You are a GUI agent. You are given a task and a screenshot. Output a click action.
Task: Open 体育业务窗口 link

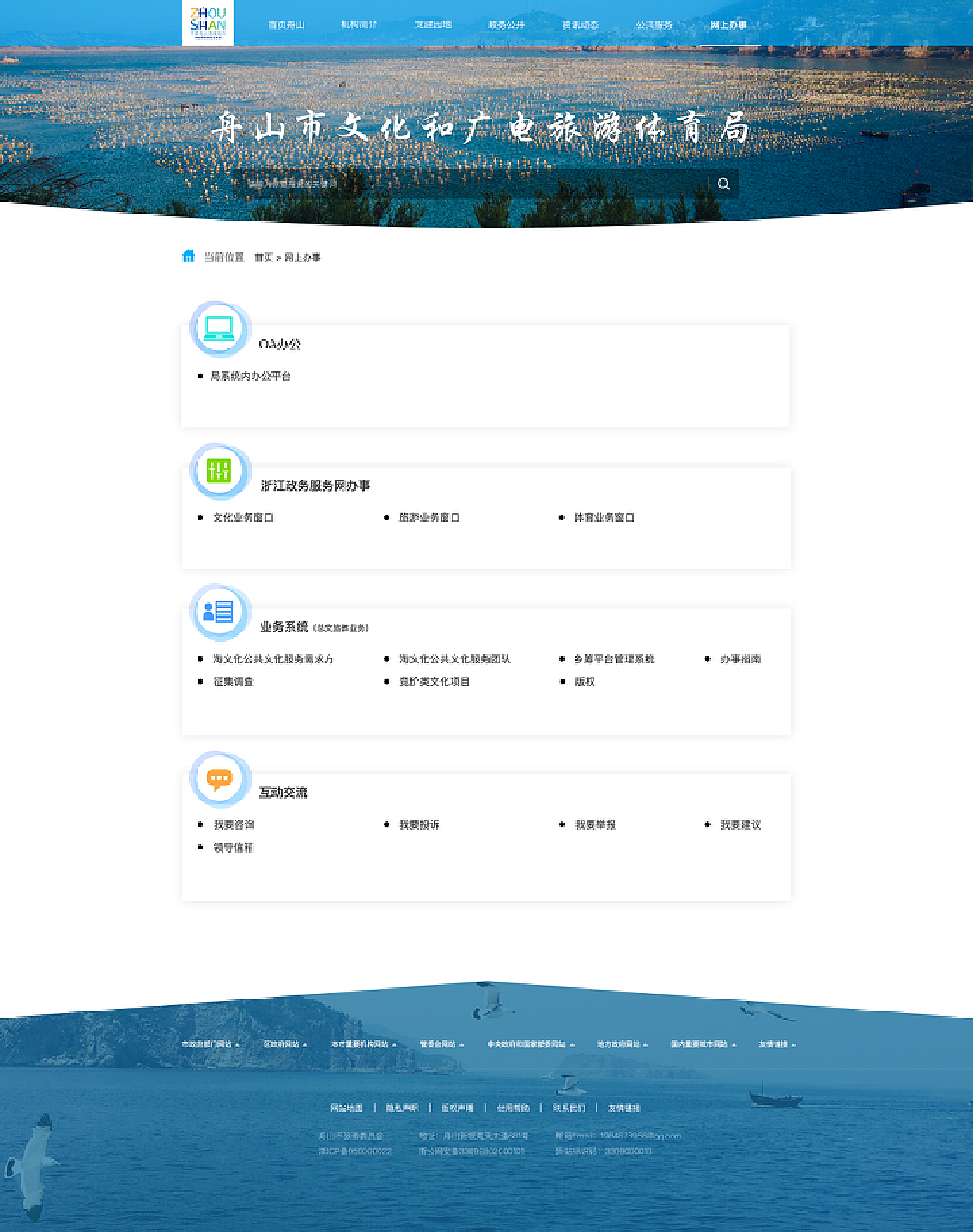coord(604,518)
